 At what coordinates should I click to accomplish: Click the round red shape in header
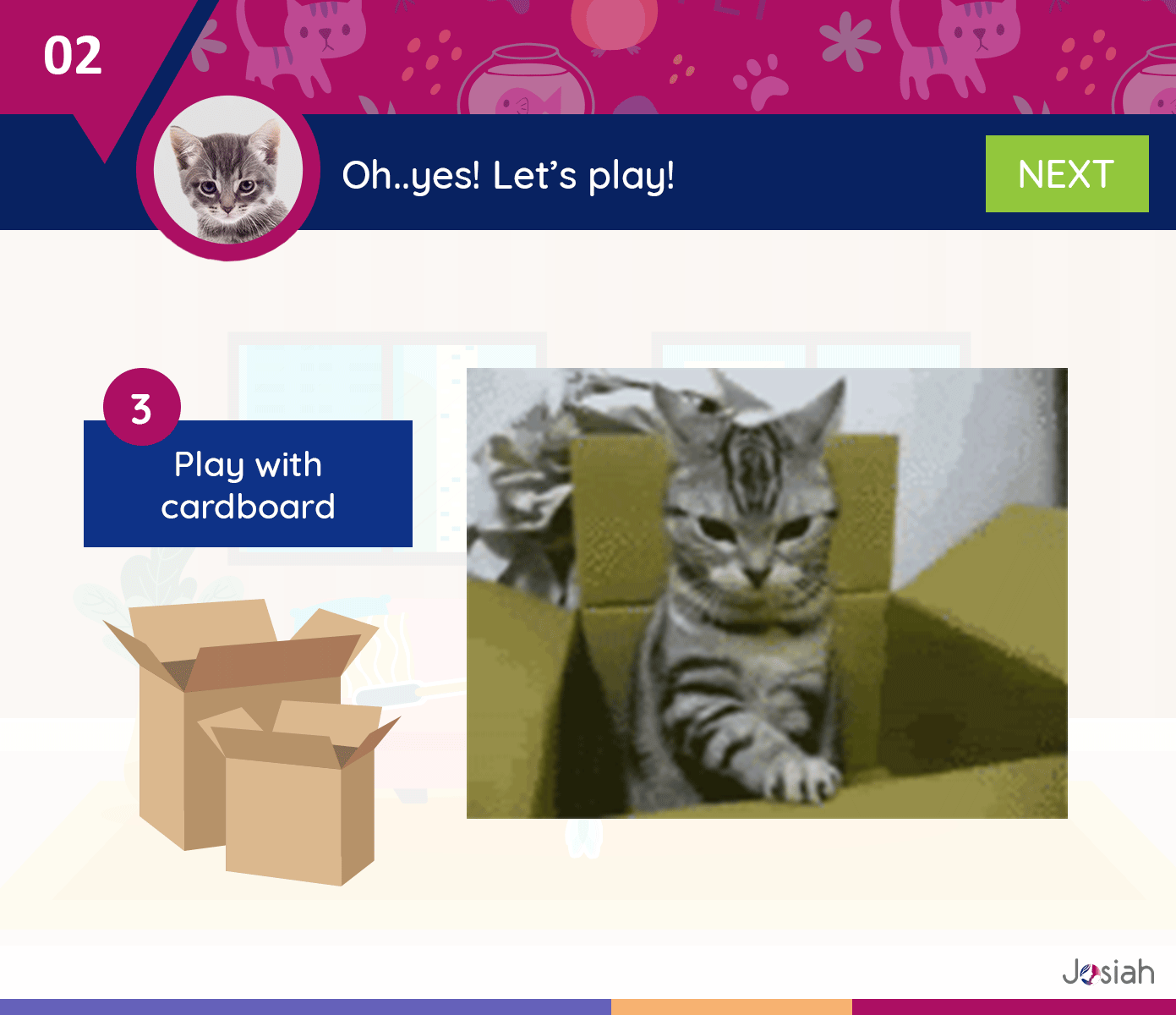tap(615, 24)
